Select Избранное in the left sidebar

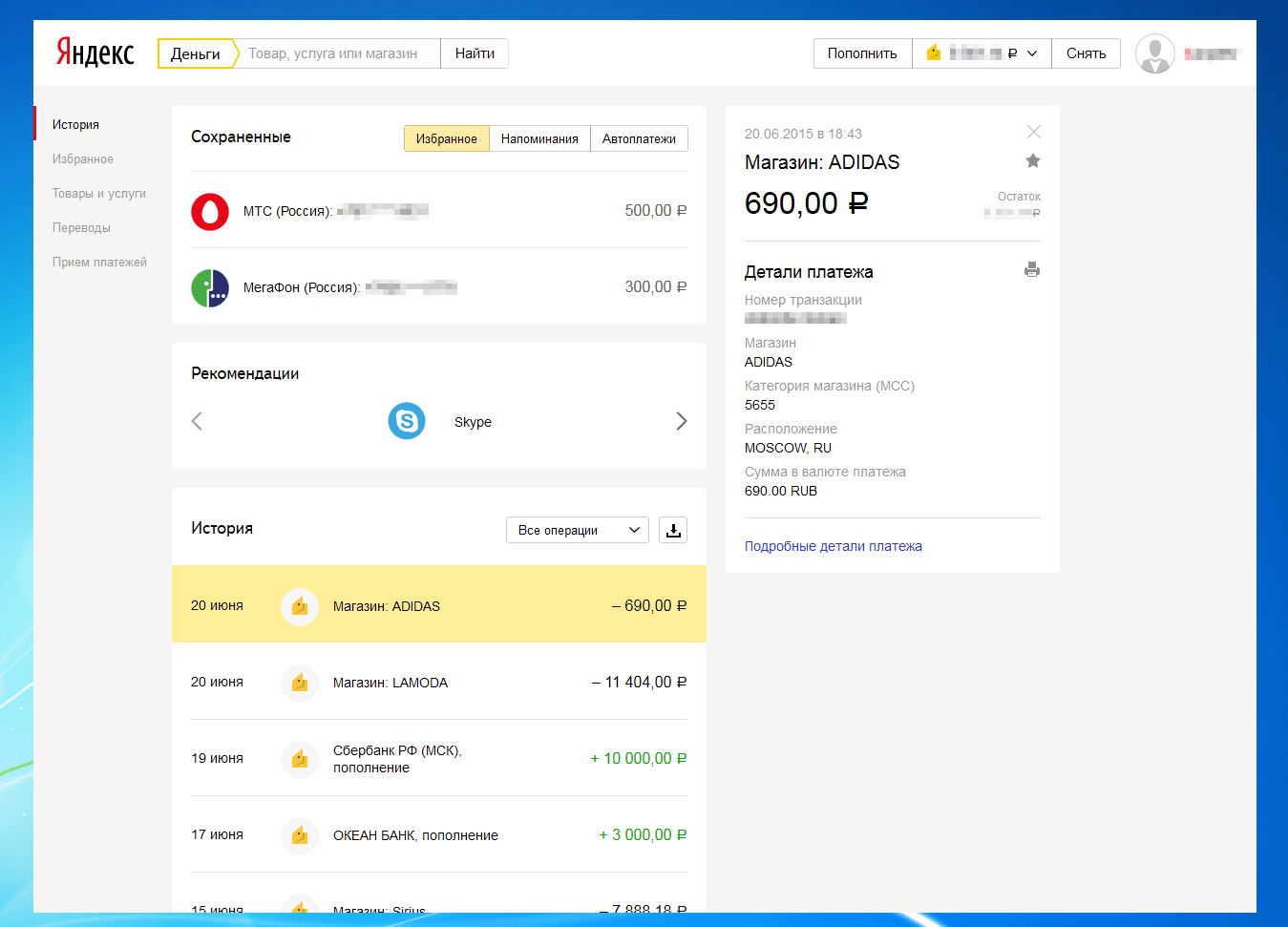(83, 158)
